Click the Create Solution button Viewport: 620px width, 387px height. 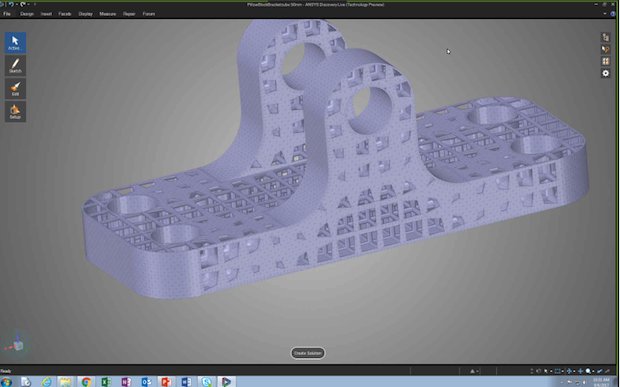pyautogui.click(x=308, y=353)
